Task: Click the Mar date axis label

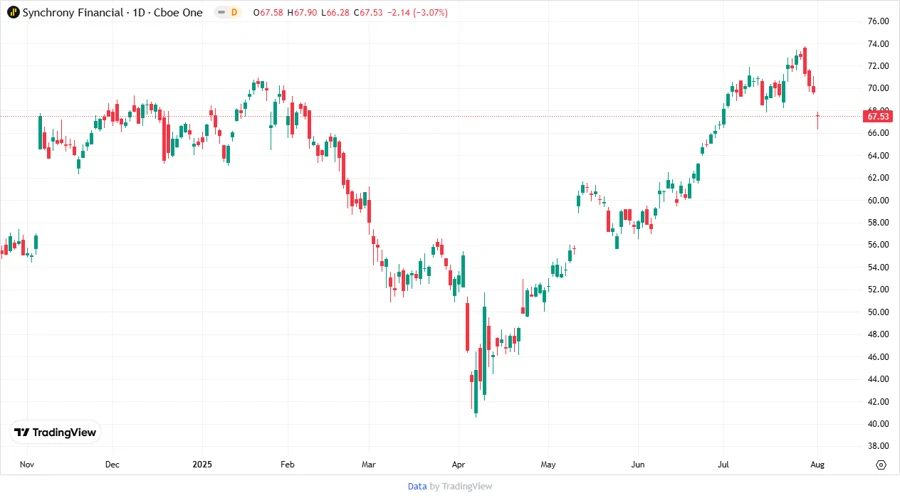Action: pos(368,464)
